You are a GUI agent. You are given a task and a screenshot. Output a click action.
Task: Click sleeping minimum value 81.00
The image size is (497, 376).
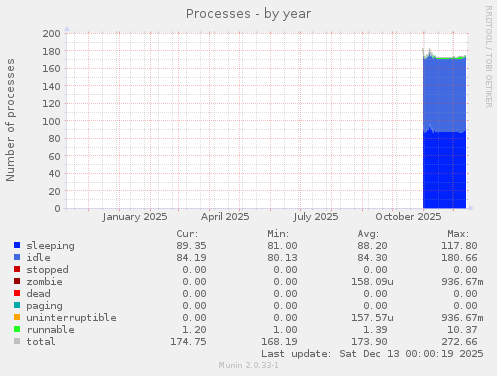coord(282,246)
